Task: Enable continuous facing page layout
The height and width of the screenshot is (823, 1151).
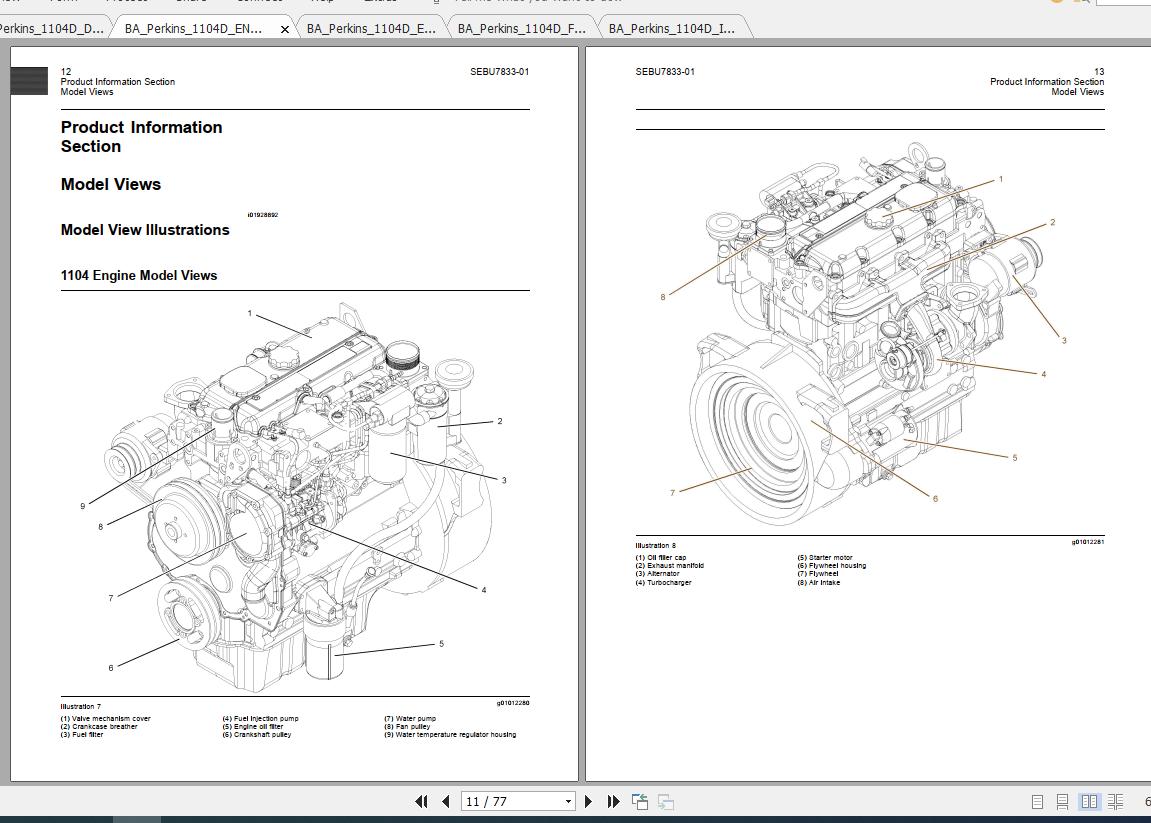Action: tap(1114, 801)
